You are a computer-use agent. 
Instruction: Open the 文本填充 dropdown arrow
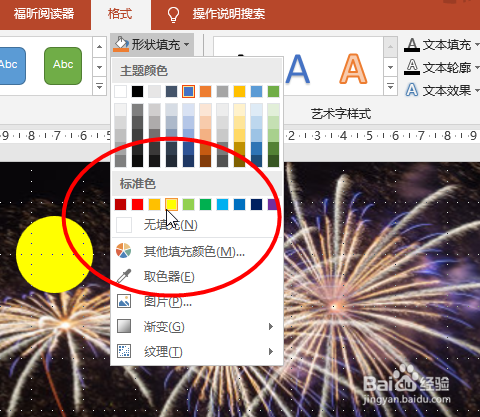click(477, 44)
